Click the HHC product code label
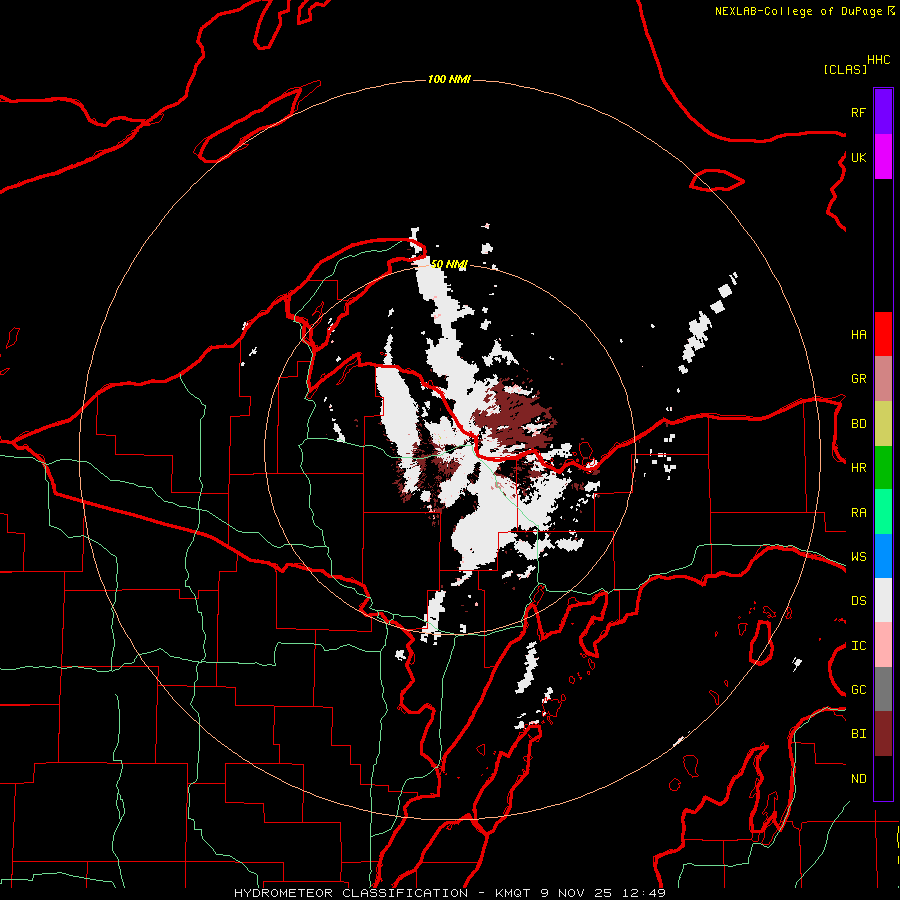 point(878,60)
